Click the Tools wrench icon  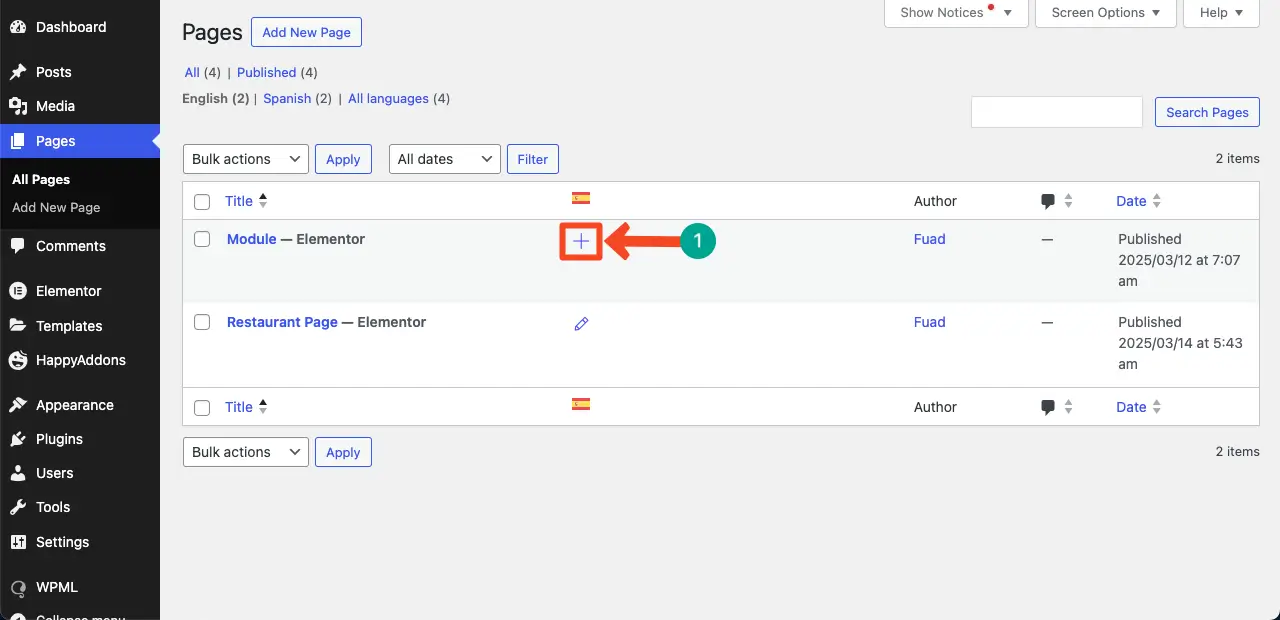click(x=18, y=507)
